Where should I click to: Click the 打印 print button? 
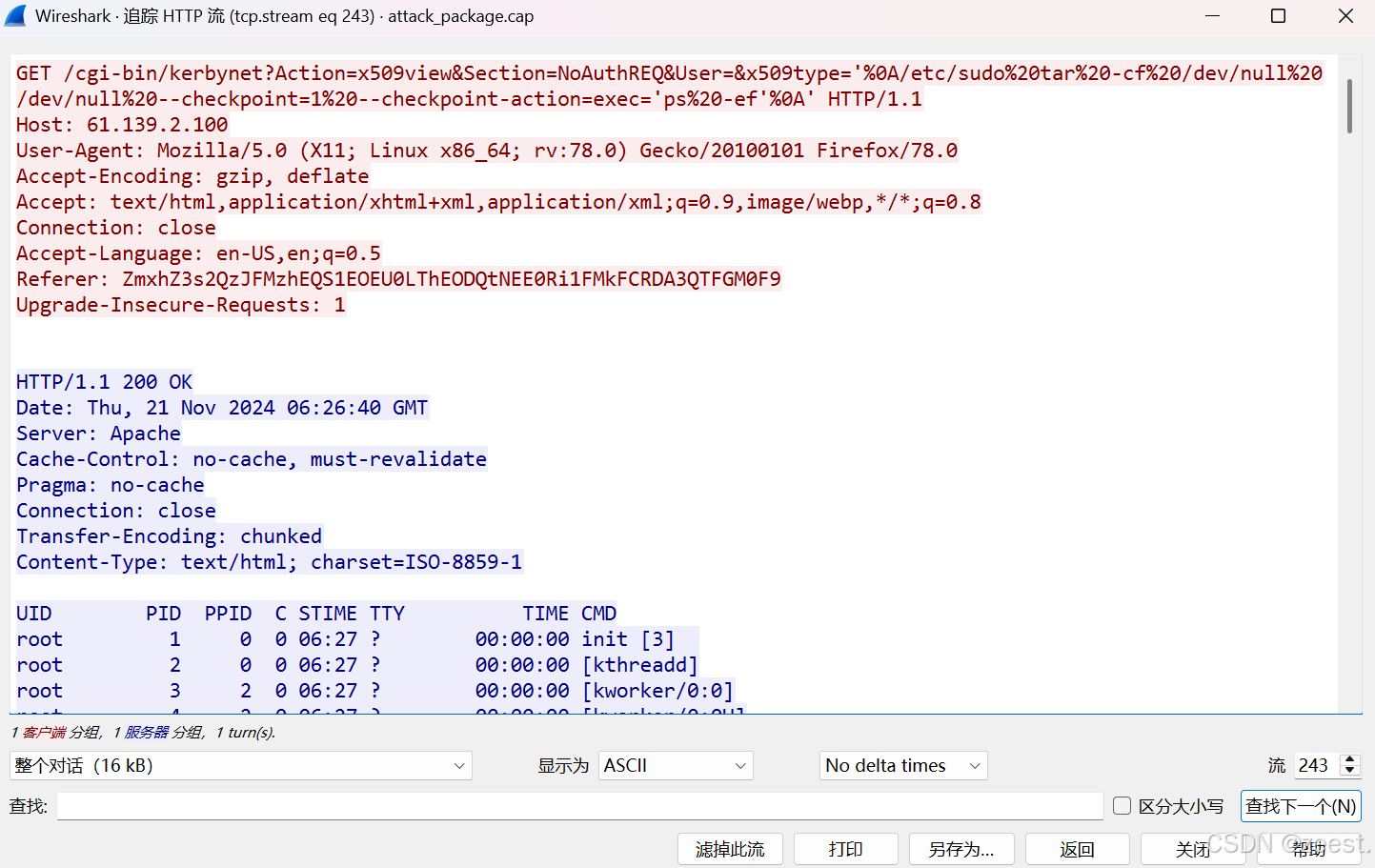[845, 849]
